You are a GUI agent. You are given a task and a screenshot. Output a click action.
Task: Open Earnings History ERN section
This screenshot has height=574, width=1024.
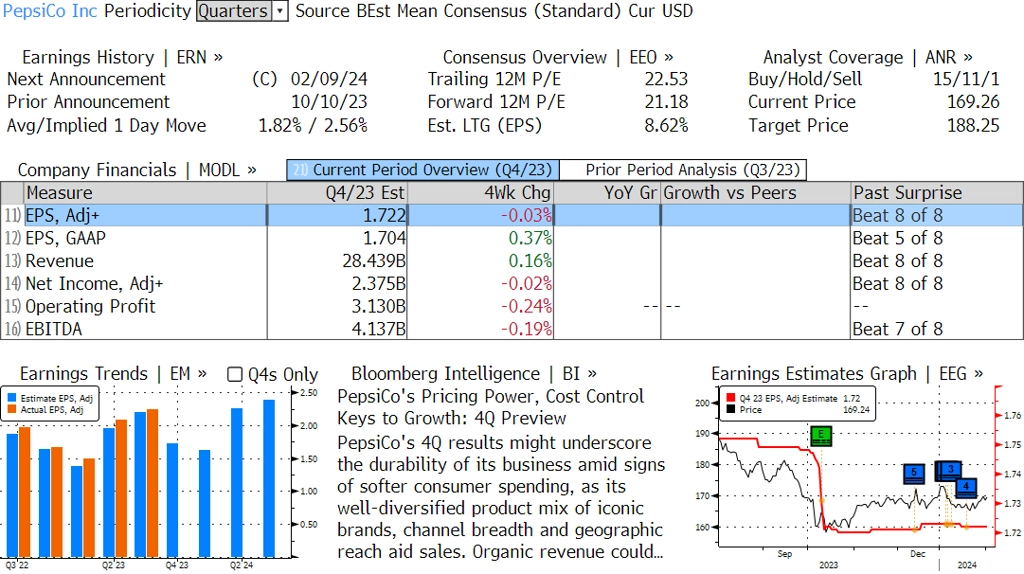122,57
